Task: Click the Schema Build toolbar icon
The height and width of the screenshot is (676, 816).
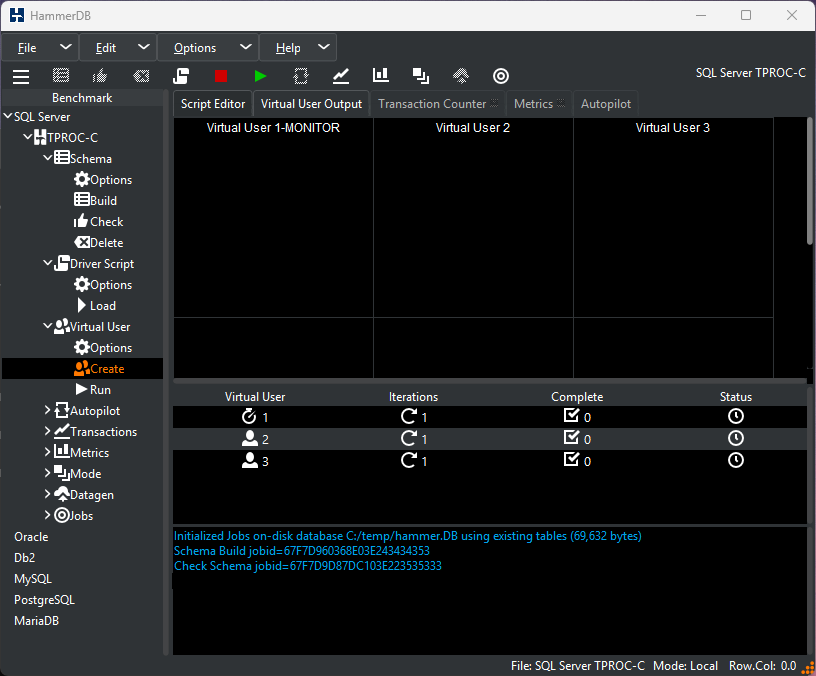Action: pos(61,76)
